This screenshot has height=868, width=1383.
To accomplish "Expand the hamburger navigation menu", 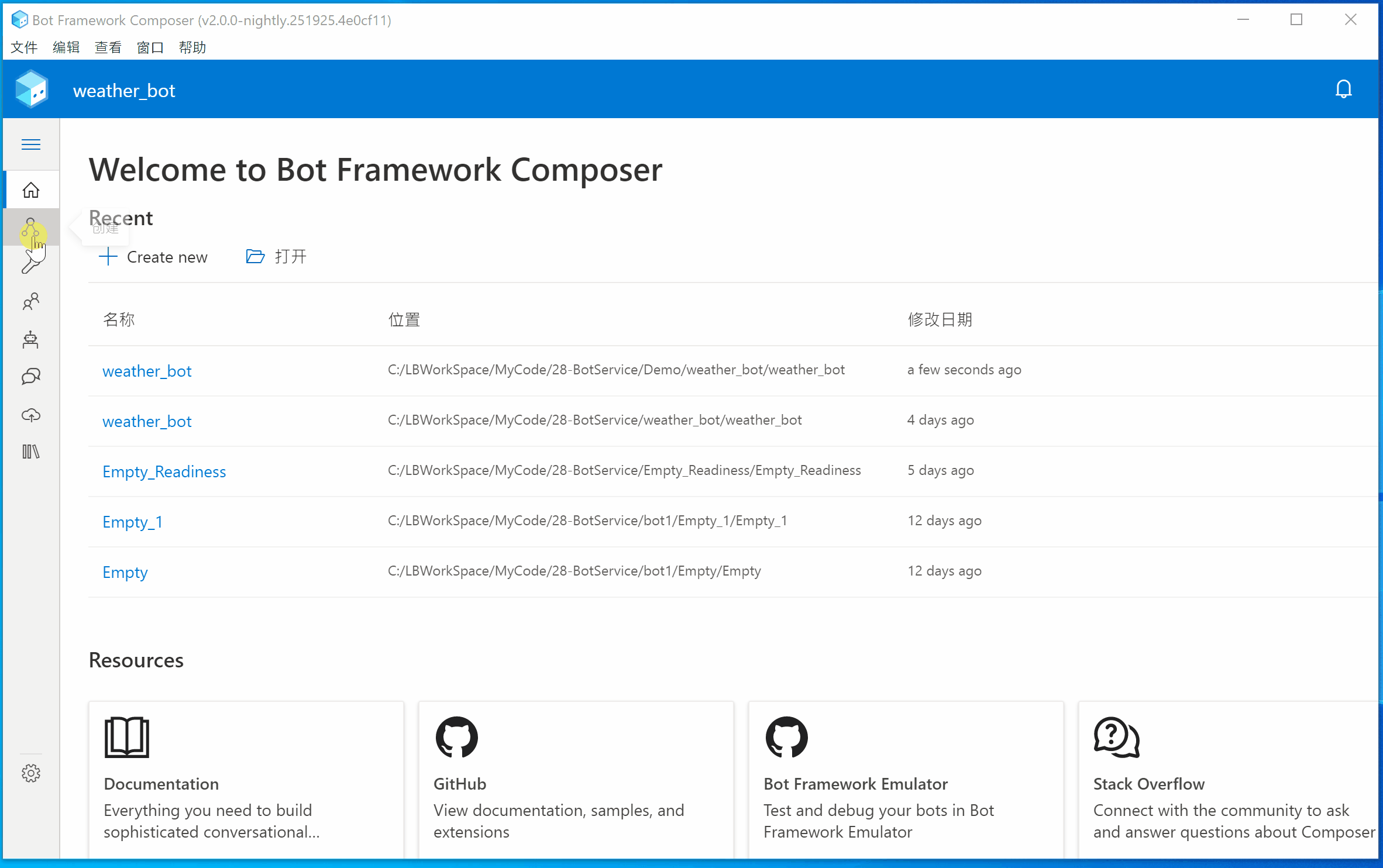I will pos(31,144).
